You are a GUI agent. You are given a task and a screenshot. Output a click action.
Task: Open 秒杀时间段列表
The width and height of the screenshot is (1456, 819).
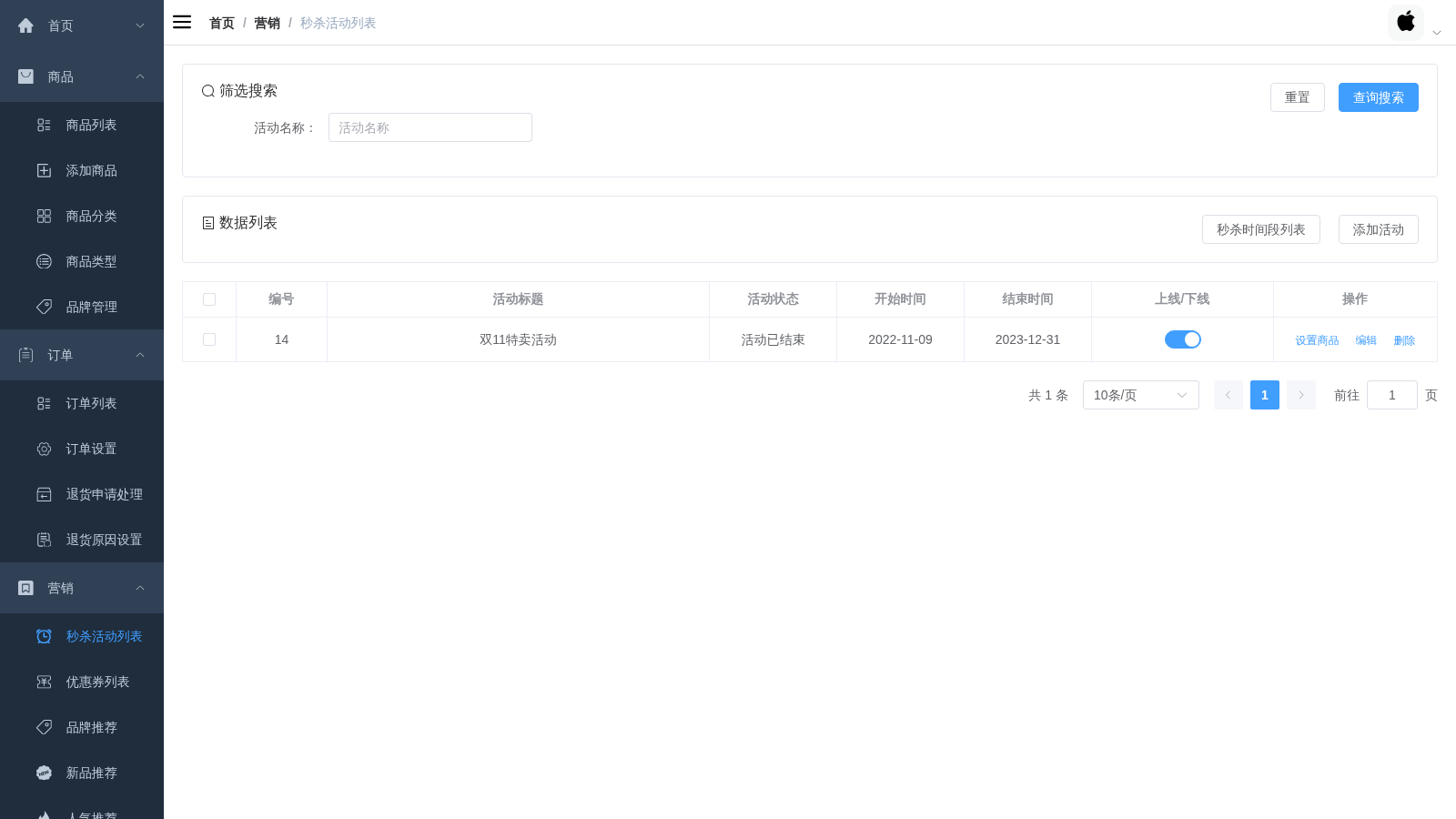point(1261,229)
